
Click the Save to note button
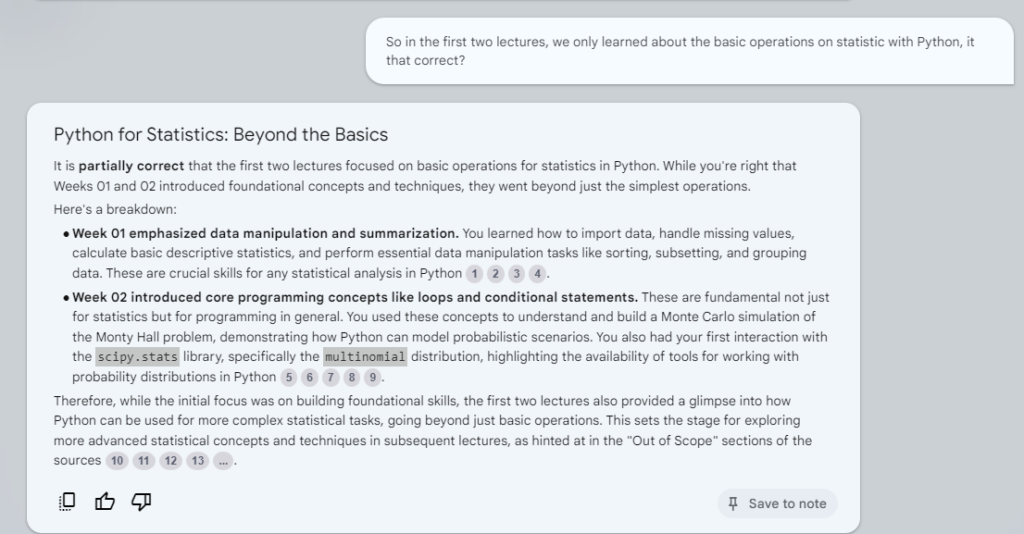coord(777,503)
